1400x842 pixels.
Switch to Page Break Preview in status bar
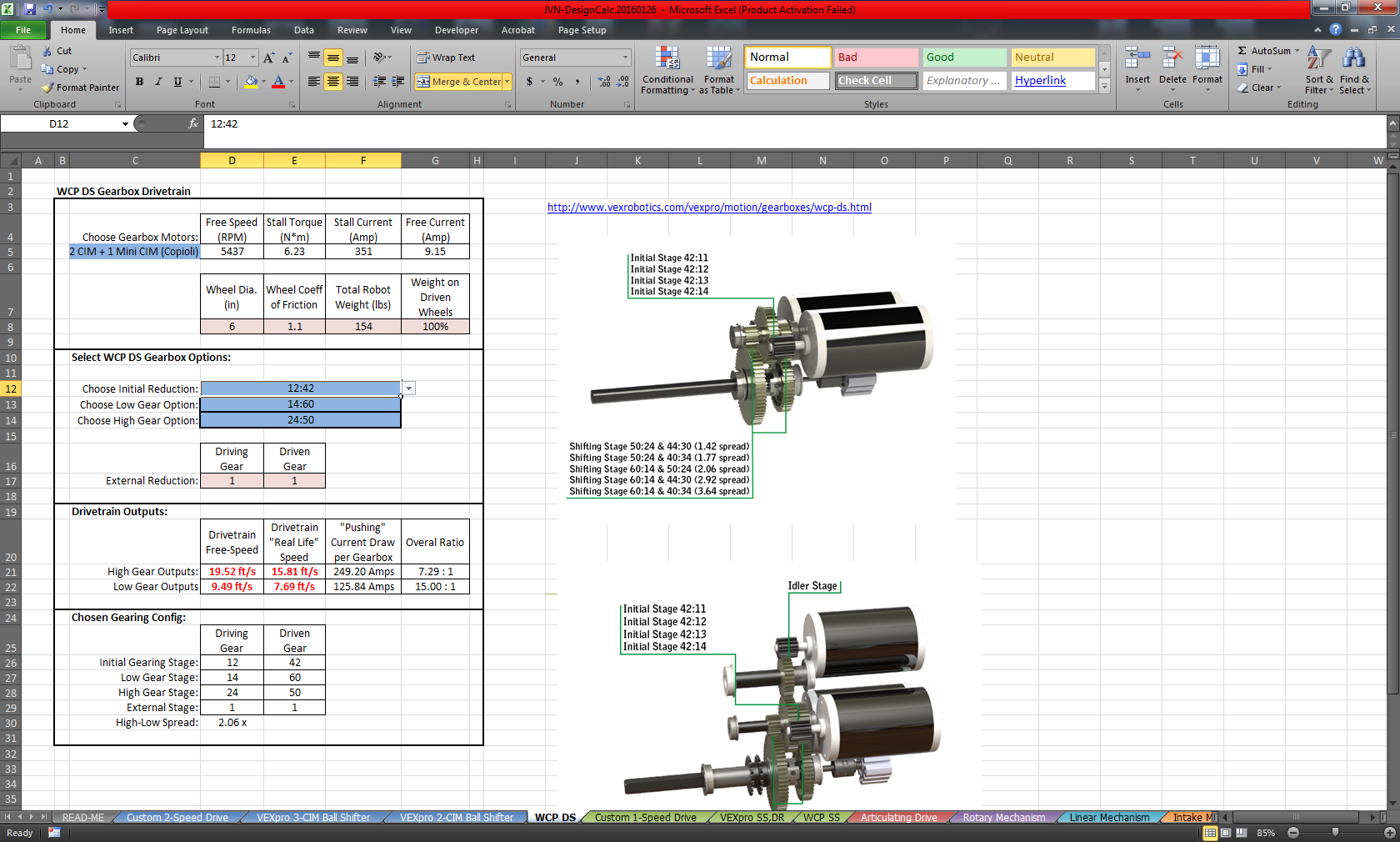click(x=1242, y=833)
